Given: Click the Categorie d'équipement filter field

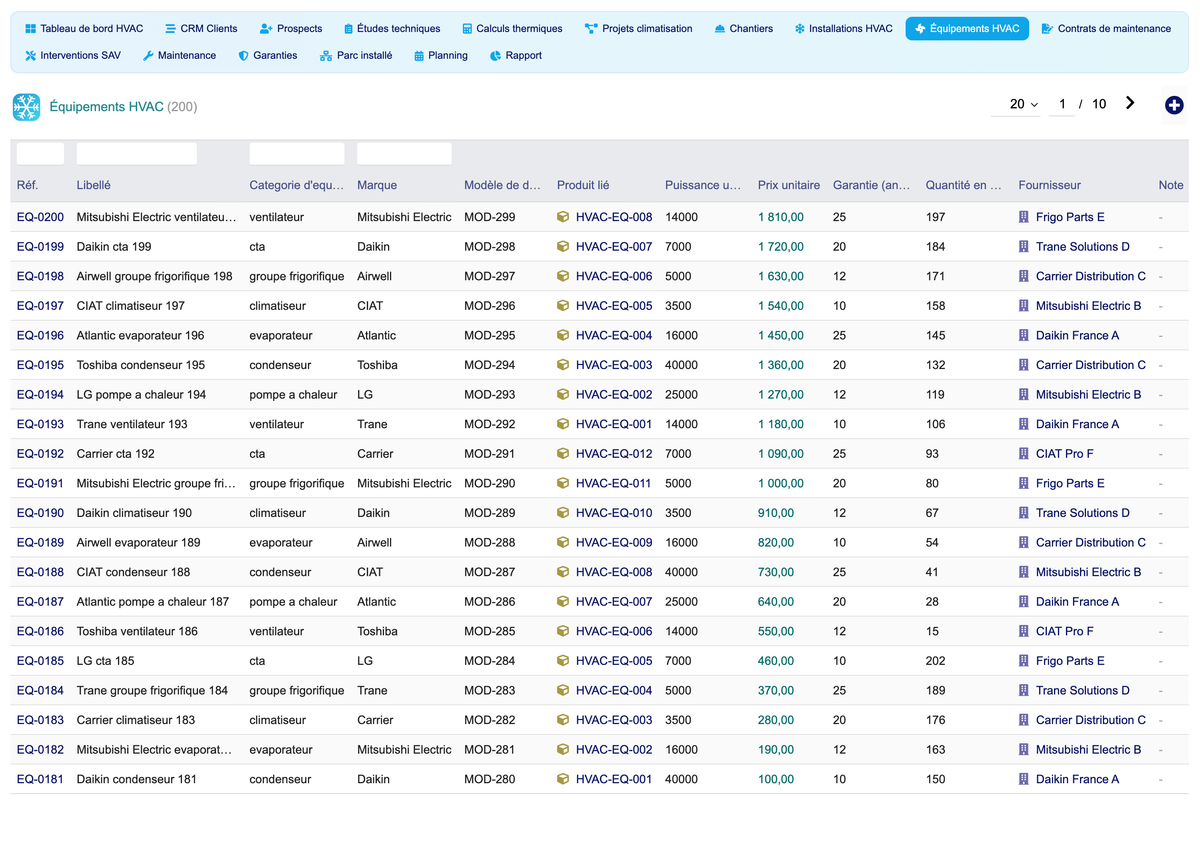Looking at the screenshot, I should tap(297, 154).
